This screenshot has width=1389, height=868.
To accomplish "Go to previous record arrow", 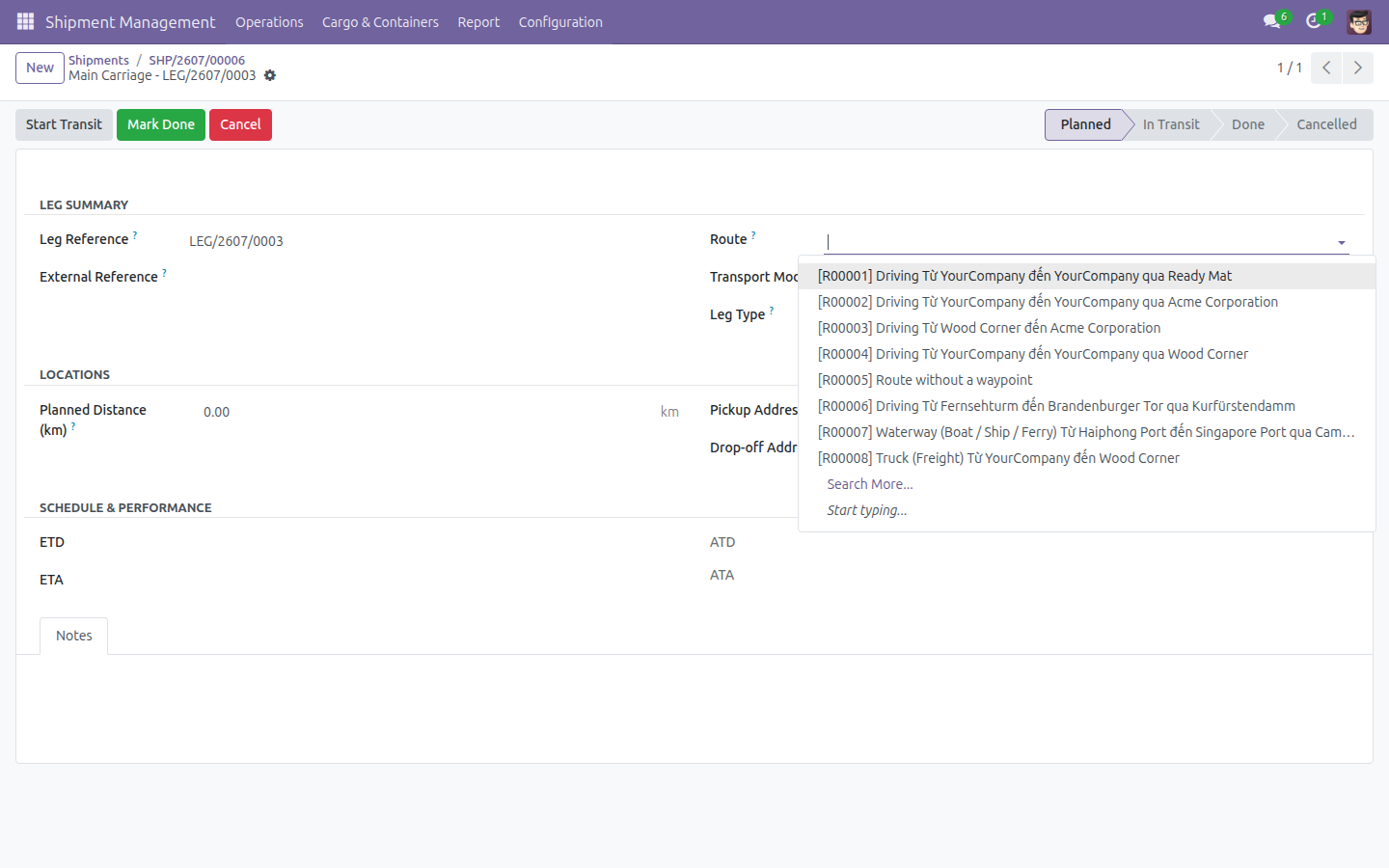I will point(1326,68).
